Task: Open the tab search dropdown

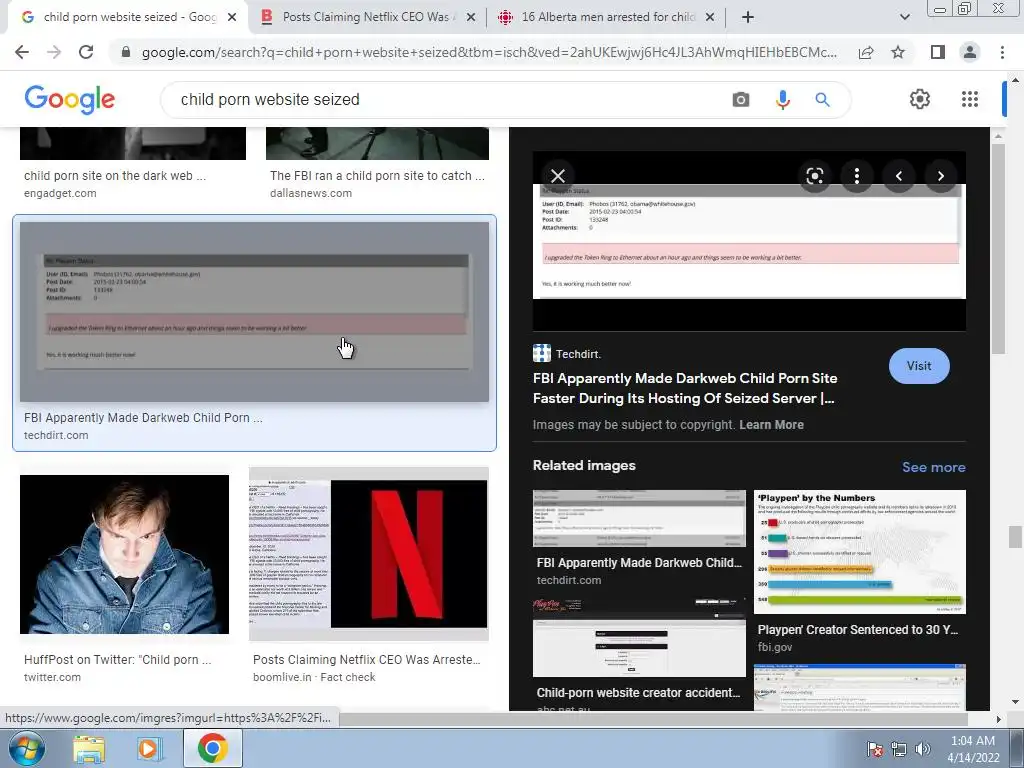Action: tap(904, 17)
